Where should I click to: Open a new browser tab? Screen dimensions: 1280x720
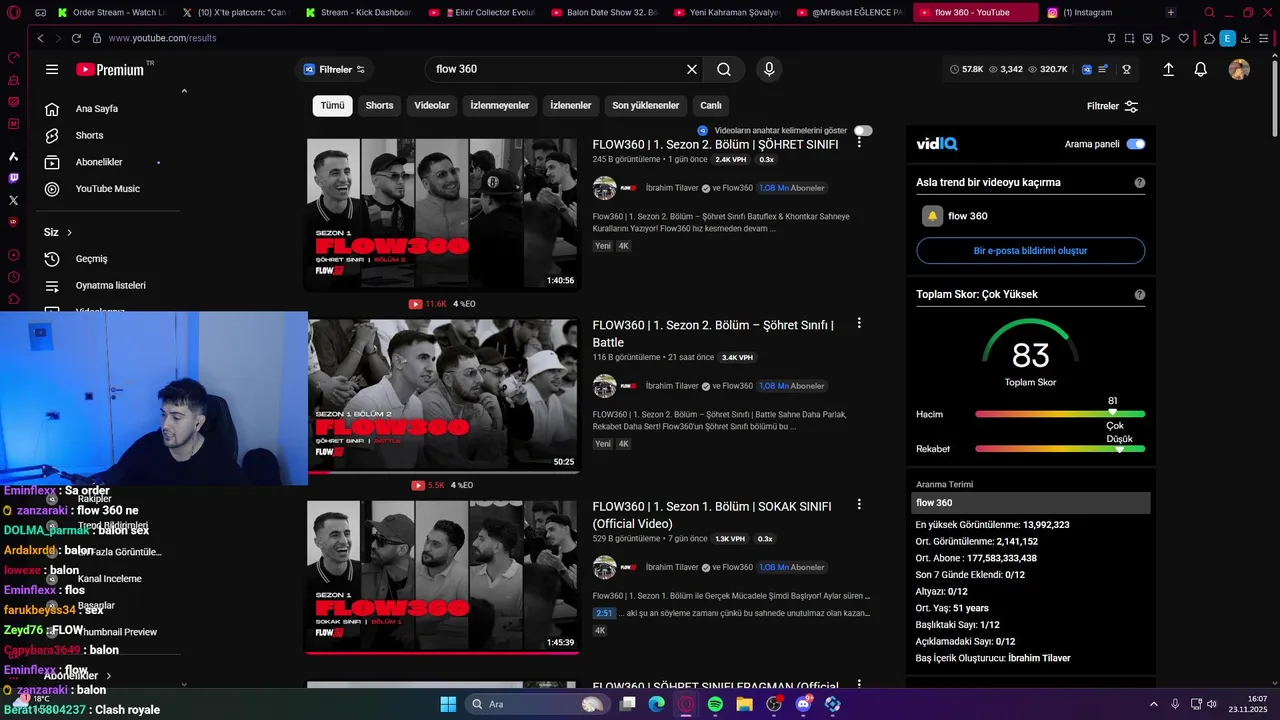tap(1170, 13)
